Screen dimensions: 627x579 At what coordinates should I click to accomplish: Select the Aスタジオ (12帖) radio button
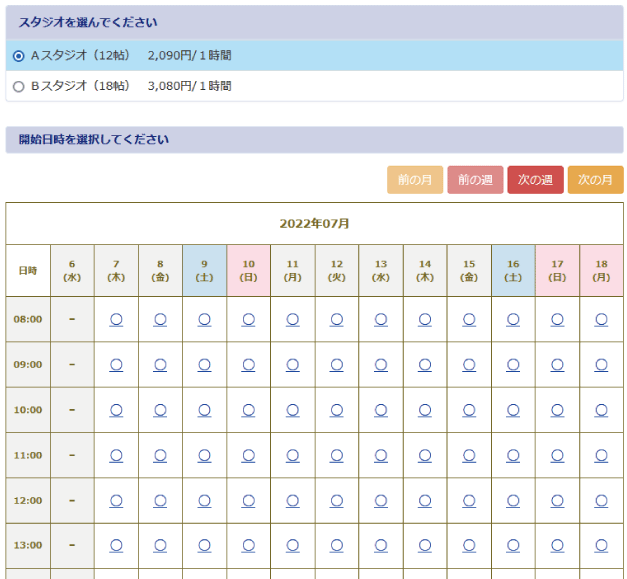pyautogui.click(x=19, y=56)
